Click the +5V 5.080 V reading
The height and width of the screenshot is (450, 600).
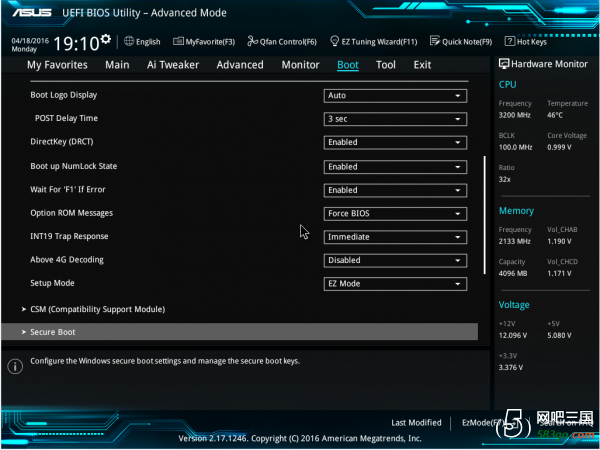tap(559, 335)
